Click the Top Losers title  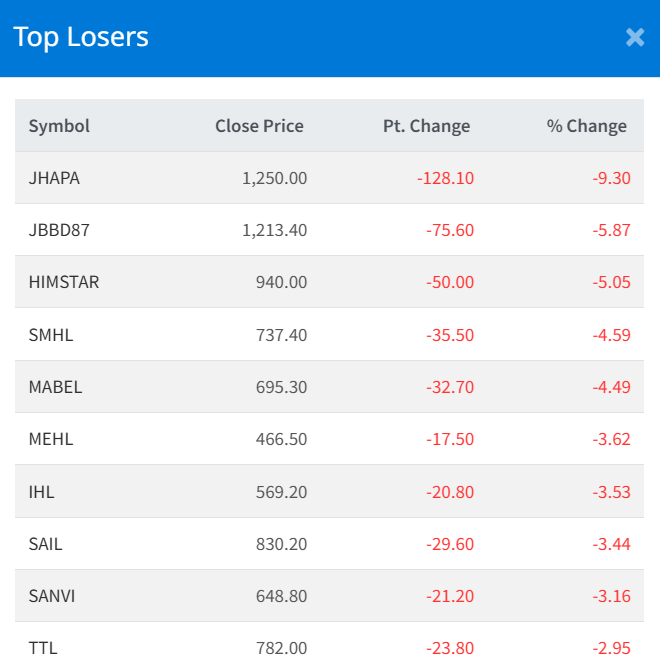click(81, 38)
